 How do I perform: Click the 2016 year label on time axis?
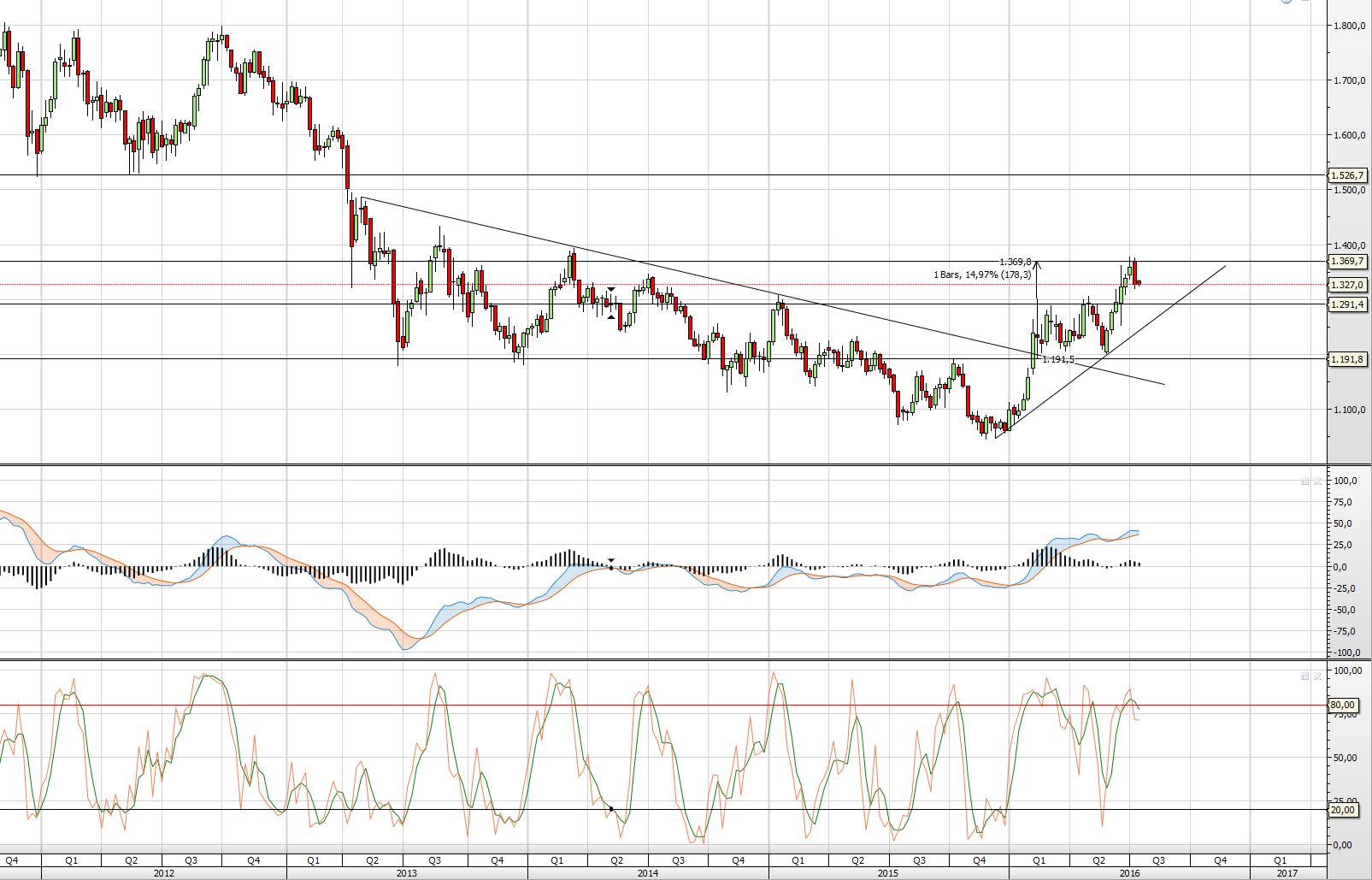tap(1130, 873)
